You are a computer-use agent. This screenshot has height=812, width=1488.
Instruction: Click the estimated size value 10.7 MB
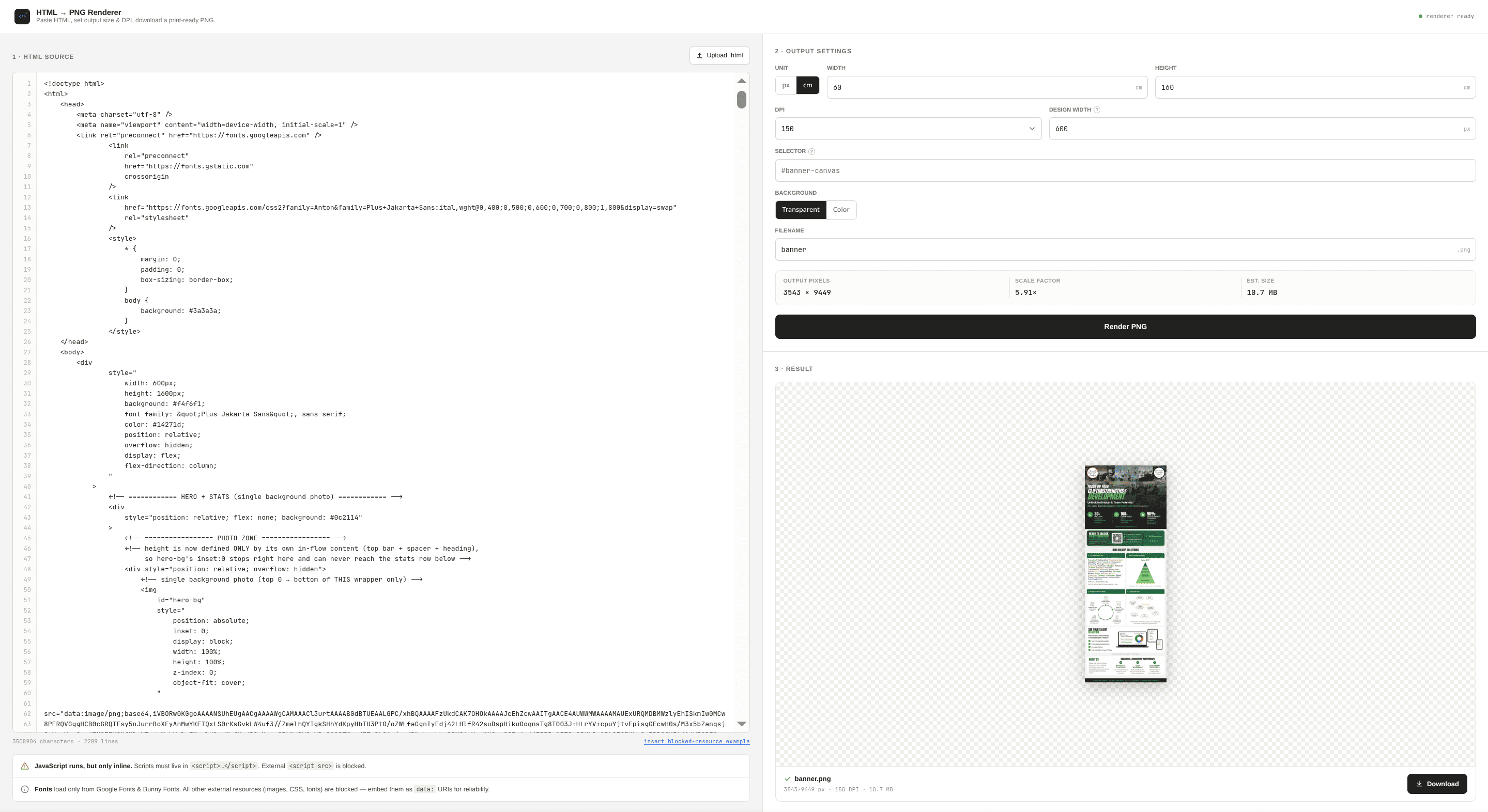[1262, 292]
